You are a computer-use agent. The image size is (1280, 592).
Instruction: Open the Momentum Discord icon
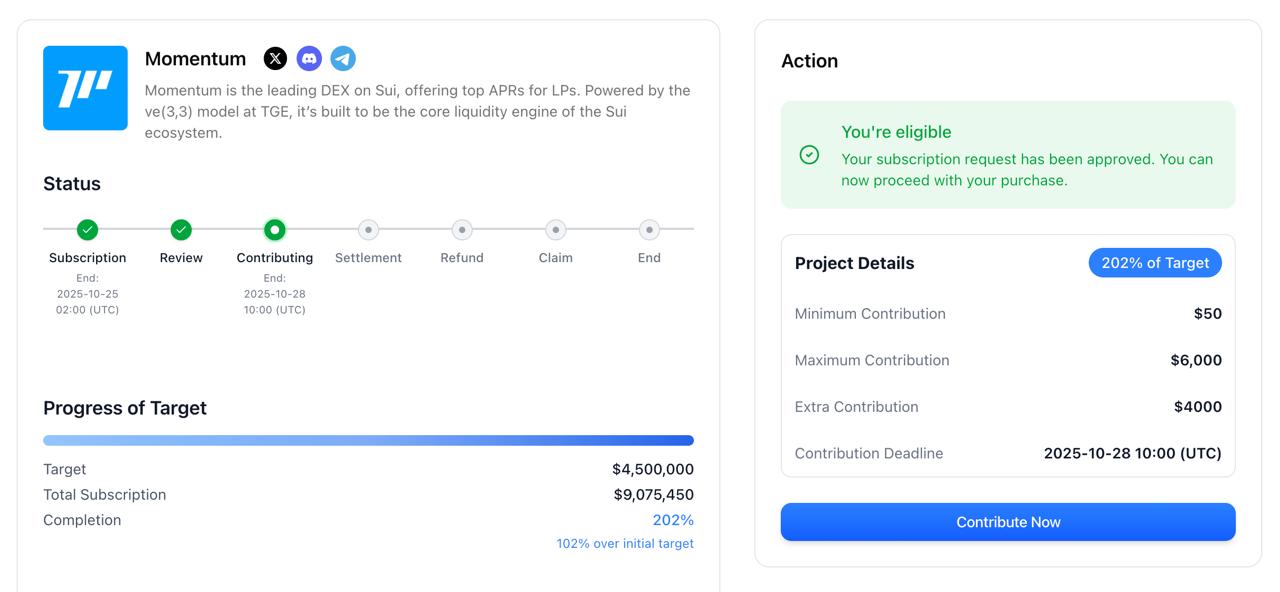[x=309, y=59]
